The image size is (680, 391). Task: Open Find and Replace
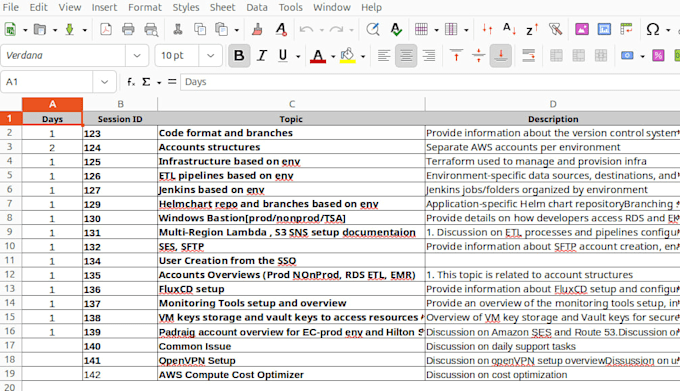[x=373, y=29]
